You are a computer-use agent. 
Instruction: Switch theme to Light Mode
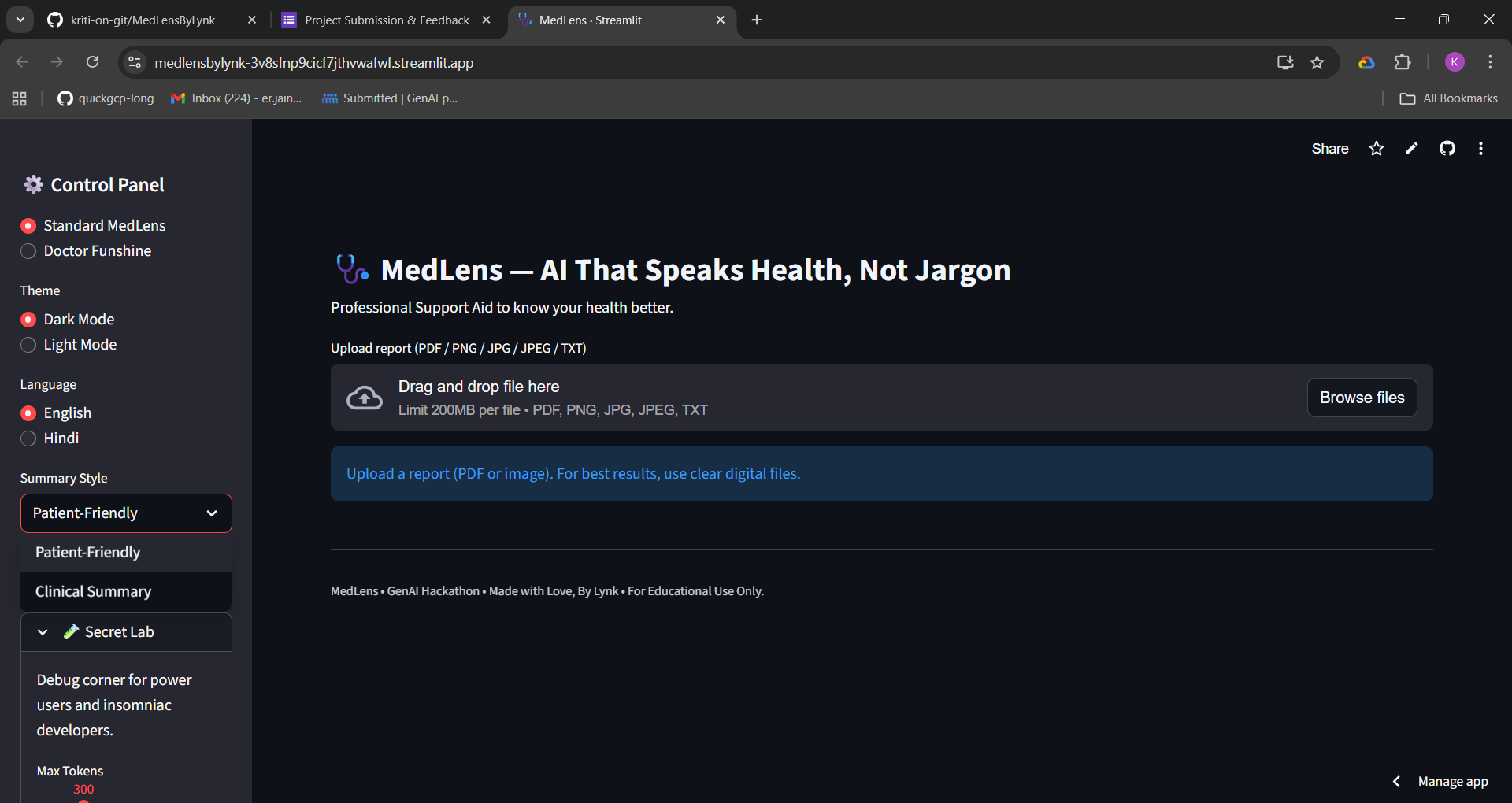(x=29, y=345)
